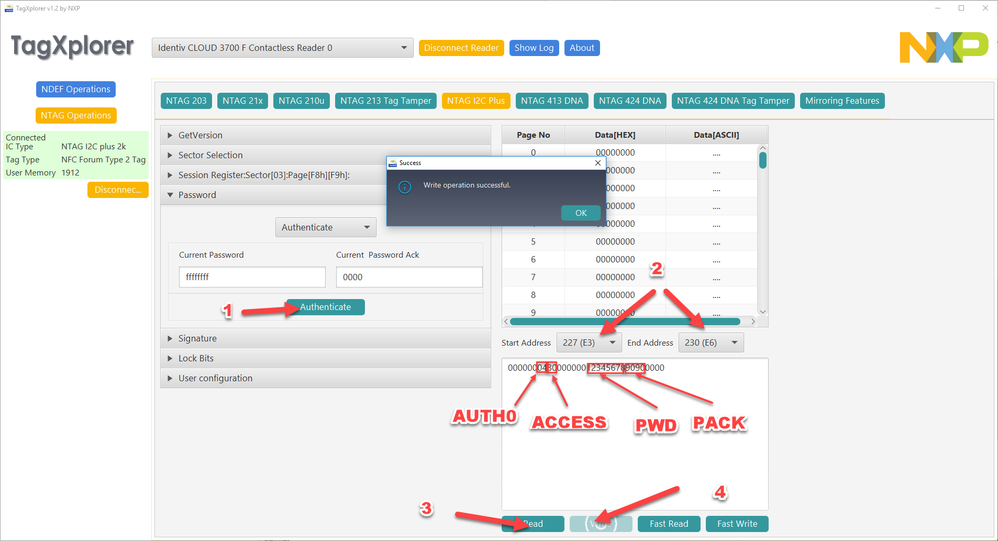Expand the GetVersion section
998x541 pixels.
point(326,135)
